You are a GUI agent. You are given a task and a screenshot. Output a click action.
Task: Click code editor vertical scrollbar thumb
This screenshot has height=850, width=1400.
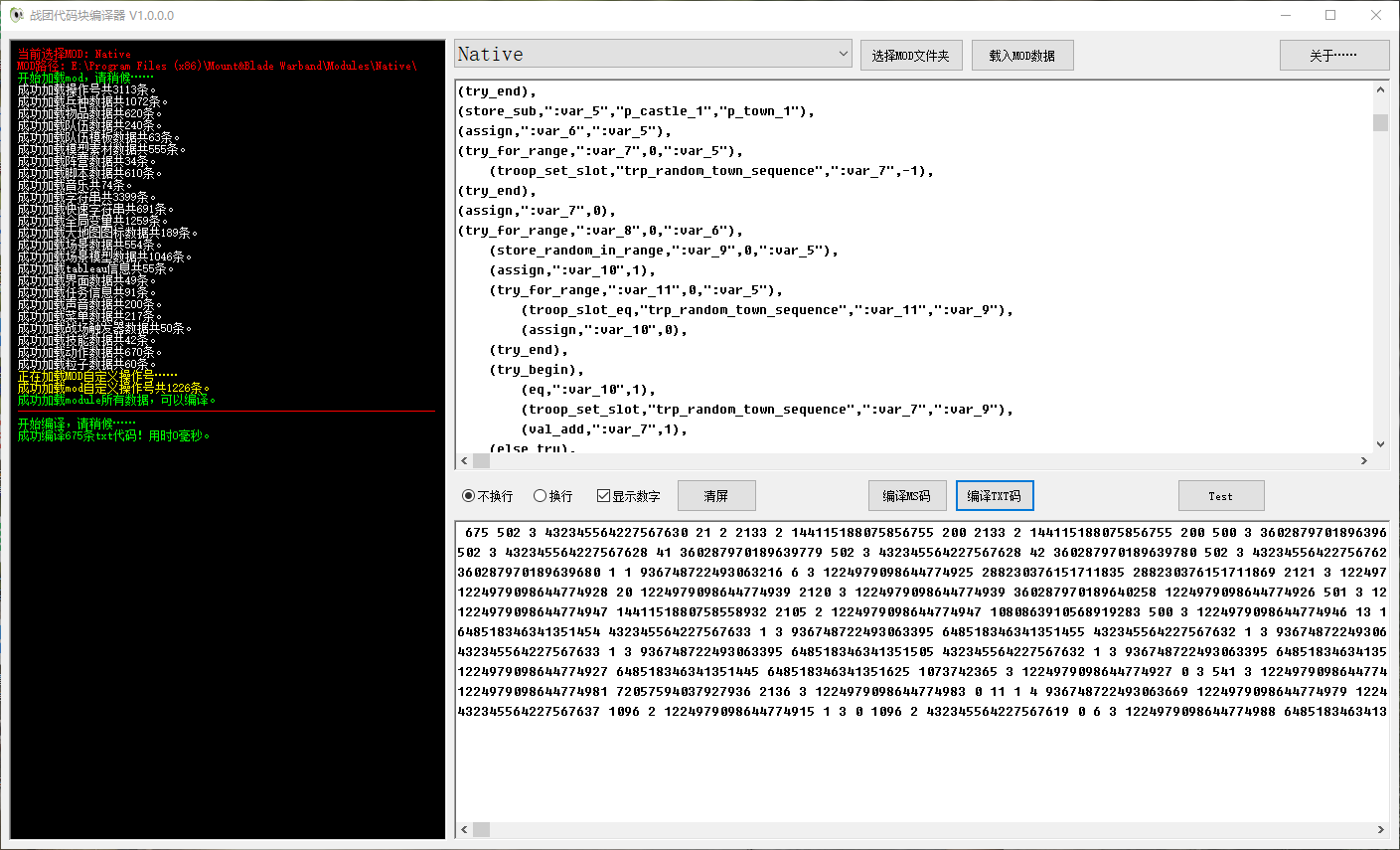point(1380,122)
